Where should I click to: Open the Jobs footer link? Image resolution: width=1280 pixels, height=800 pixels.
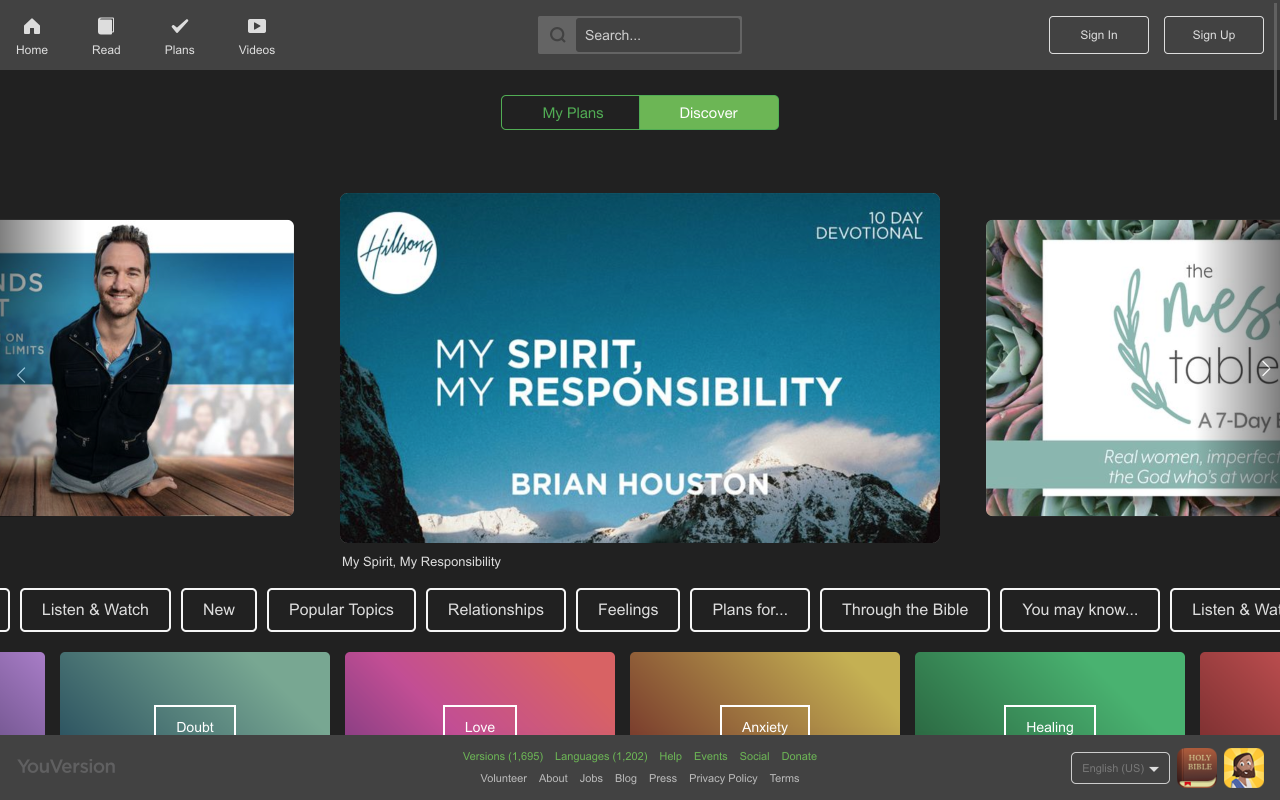tap(591, 779)
